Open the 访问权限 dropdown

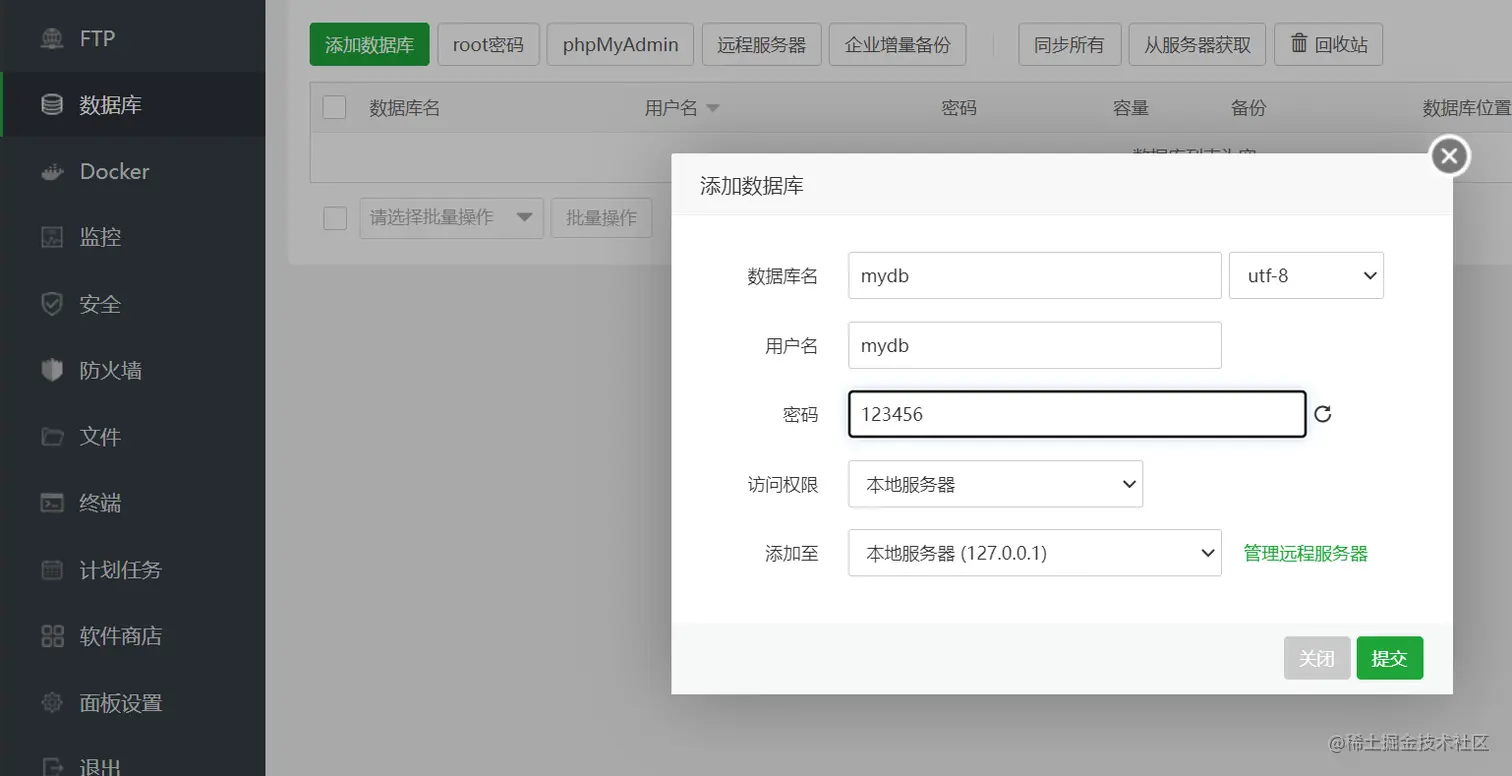point(995,484)
